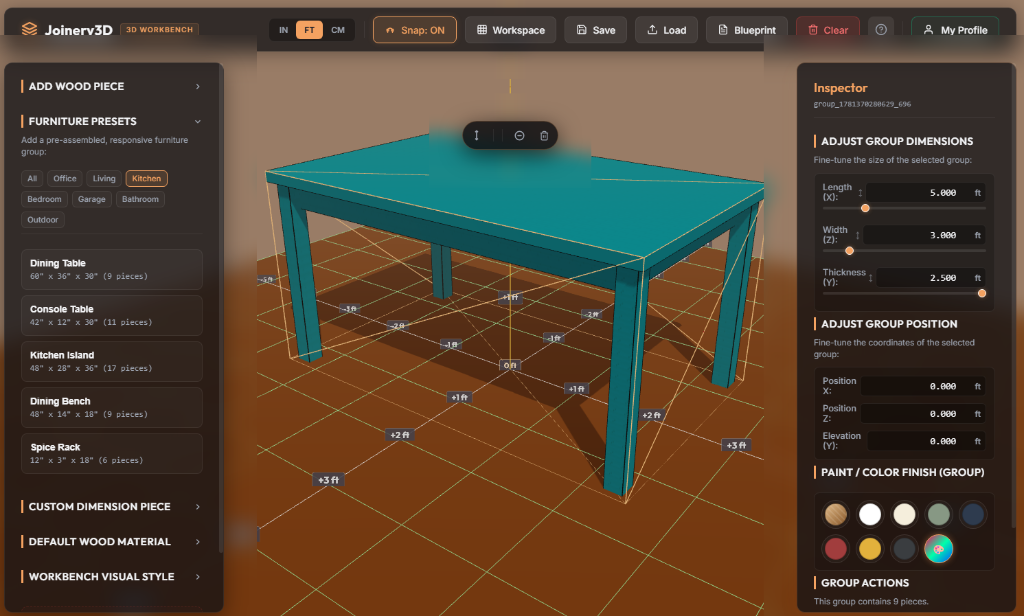Filter presets by Office
1024x616 pixels.
(x=65, y=178)
